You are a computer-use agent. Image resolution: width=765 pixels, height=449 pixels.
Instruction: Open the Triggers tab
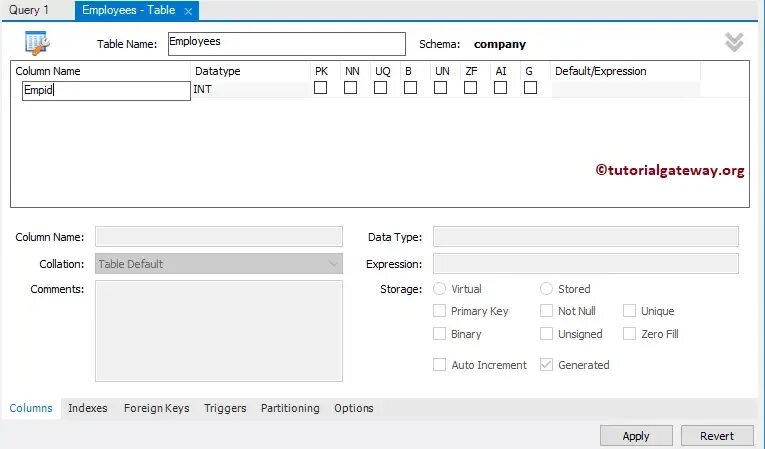coord(225,408)
